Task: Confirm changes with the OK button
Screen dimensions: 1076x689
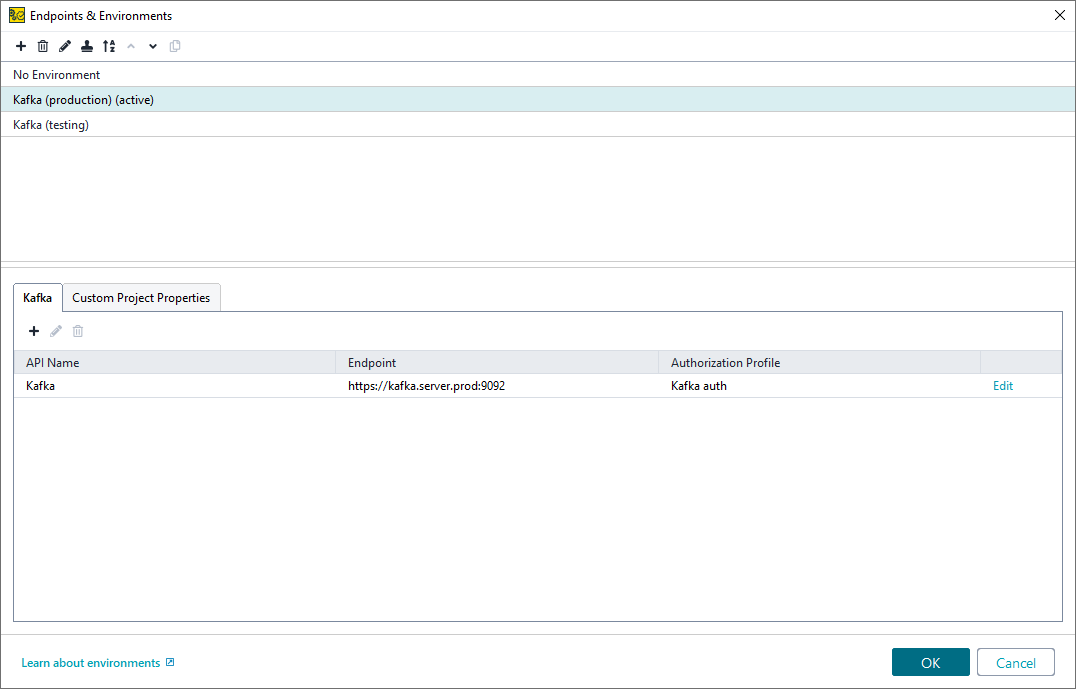Action: click(x=931, y=662)
